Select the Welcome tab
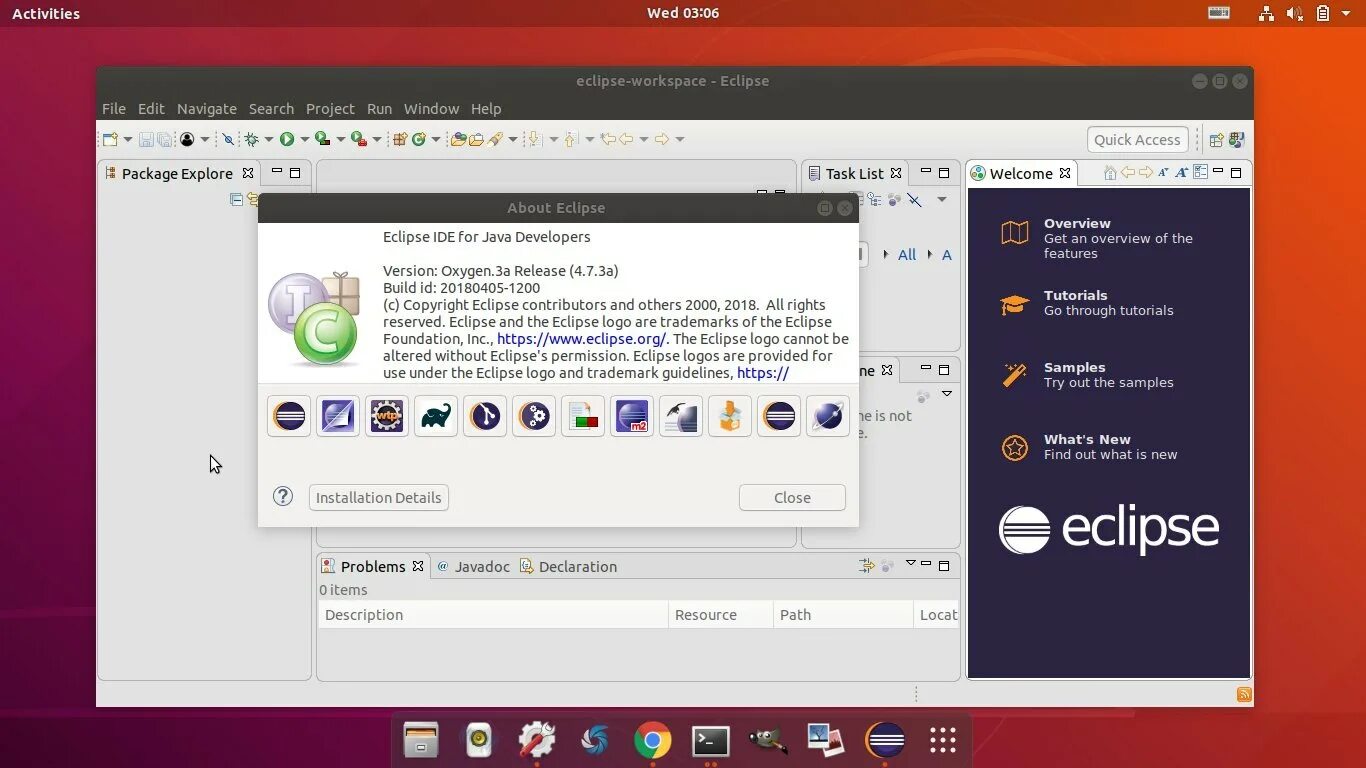Screen dimensions: 1366x768 [1021, 173]
